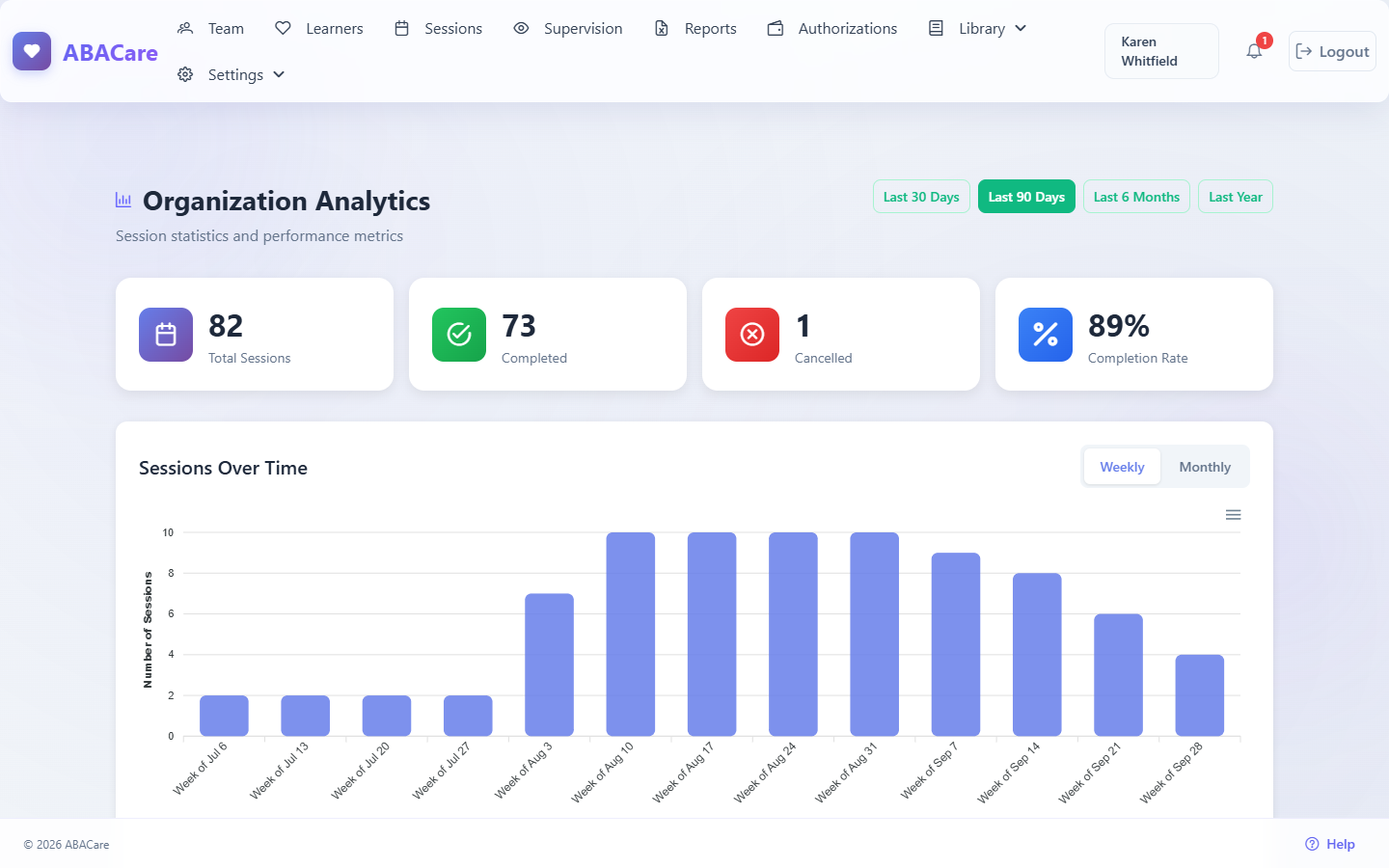Click the Week of Aug 3 bar
This screenshot has width=1389, height=868.
(550, 665)
